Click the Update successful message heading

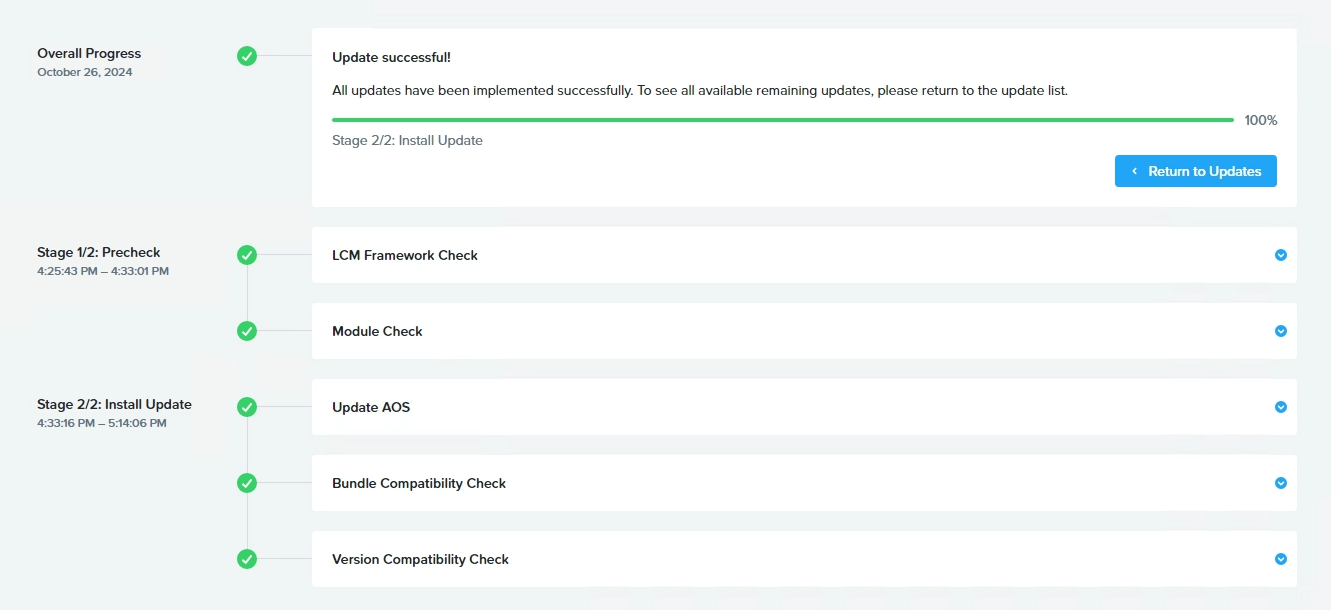coord(393,57)
